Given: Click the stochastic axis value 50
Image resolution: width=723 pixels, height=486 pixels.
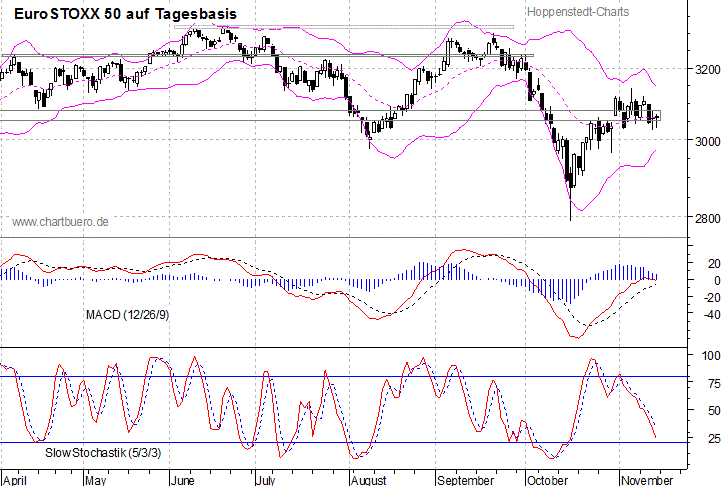Looking at the screenshot, I should point(714,410).
